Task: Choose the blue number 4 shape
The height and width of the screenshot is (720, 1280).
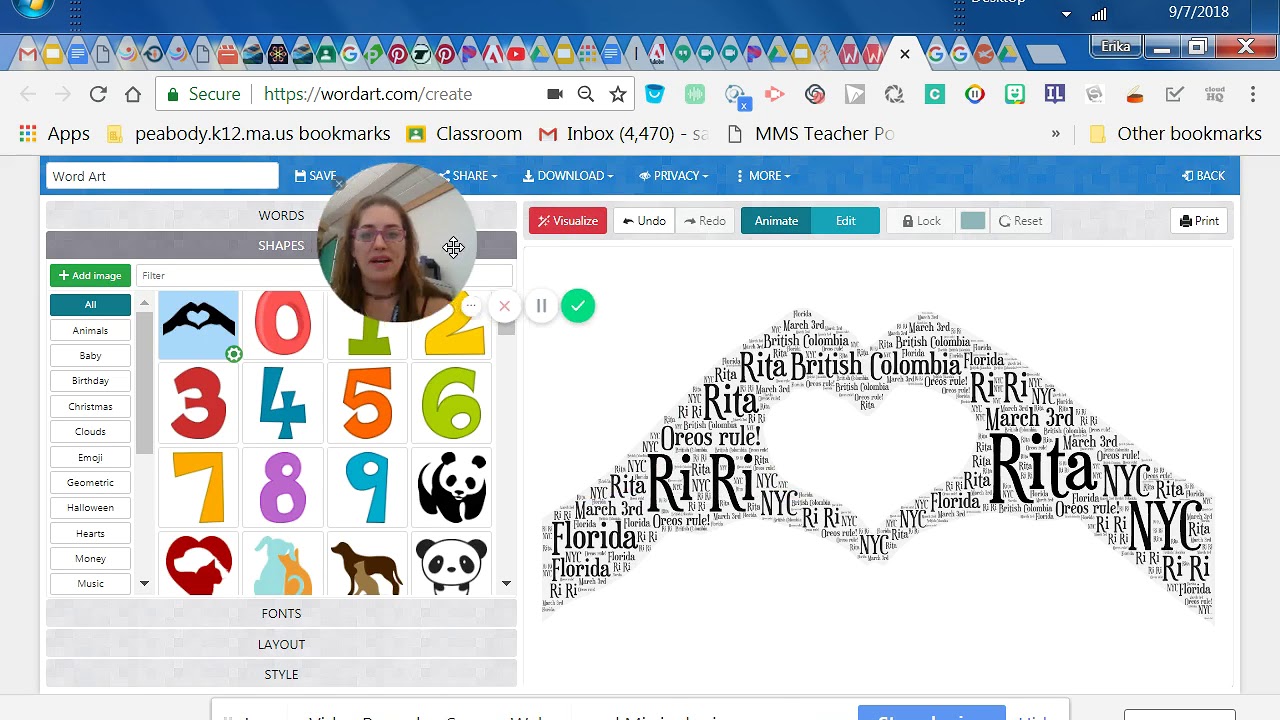Action: (283, 403)
